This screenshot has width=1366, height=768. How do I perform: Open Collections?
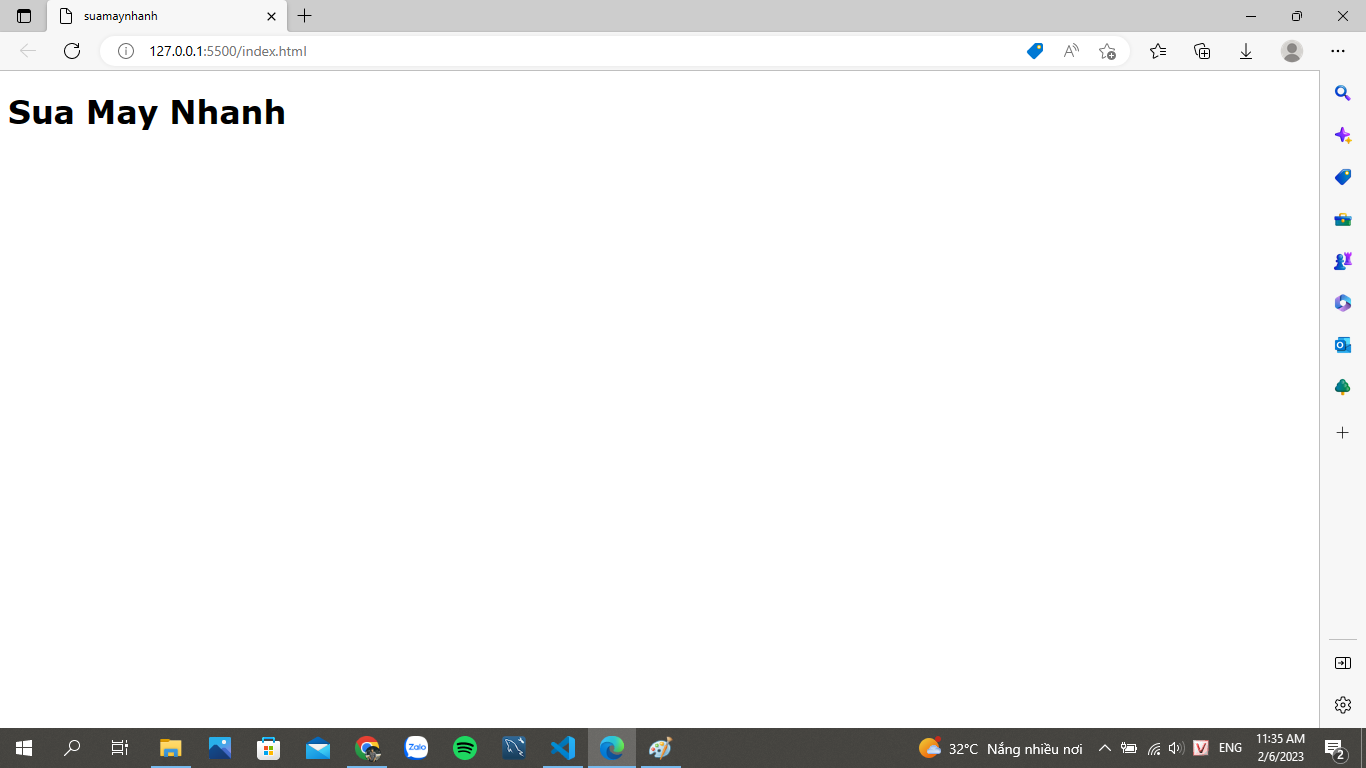click(x=1202, y=51)
